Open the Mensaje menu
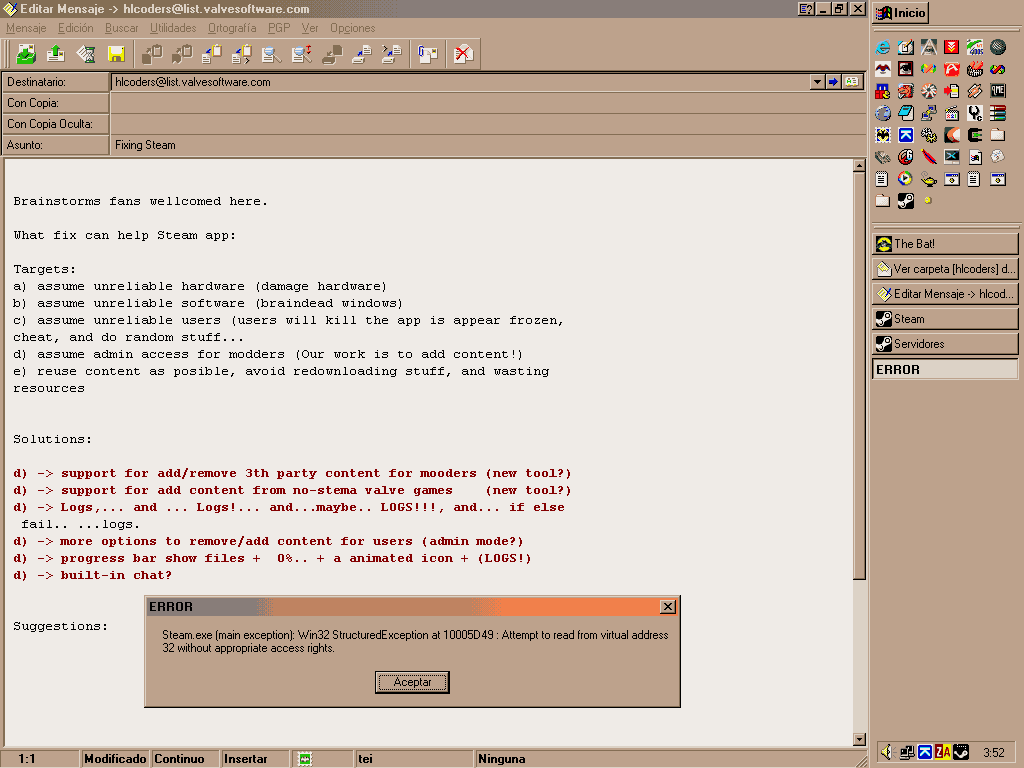 [x=26, y=28]
